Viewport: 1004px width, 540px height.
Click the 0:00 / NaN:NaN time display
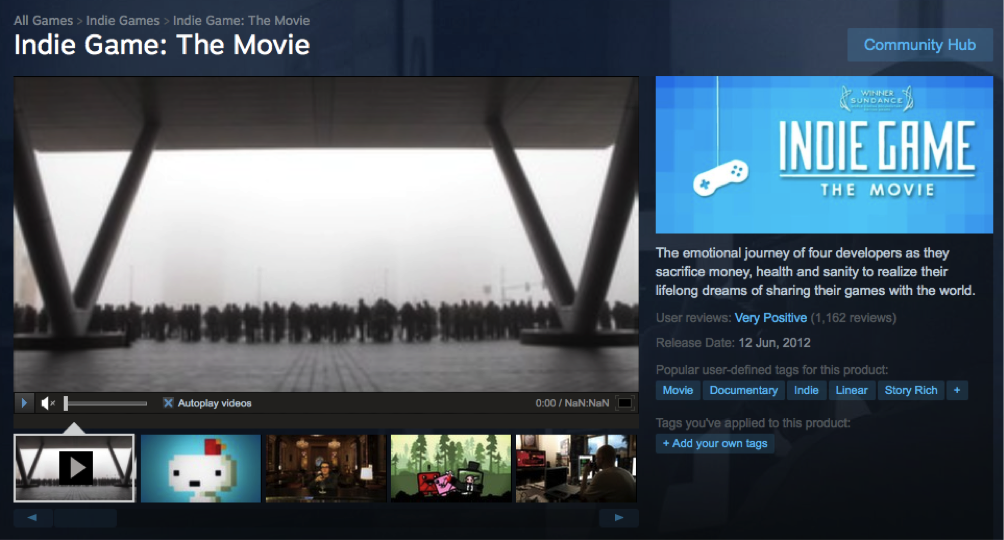(572, 403)
